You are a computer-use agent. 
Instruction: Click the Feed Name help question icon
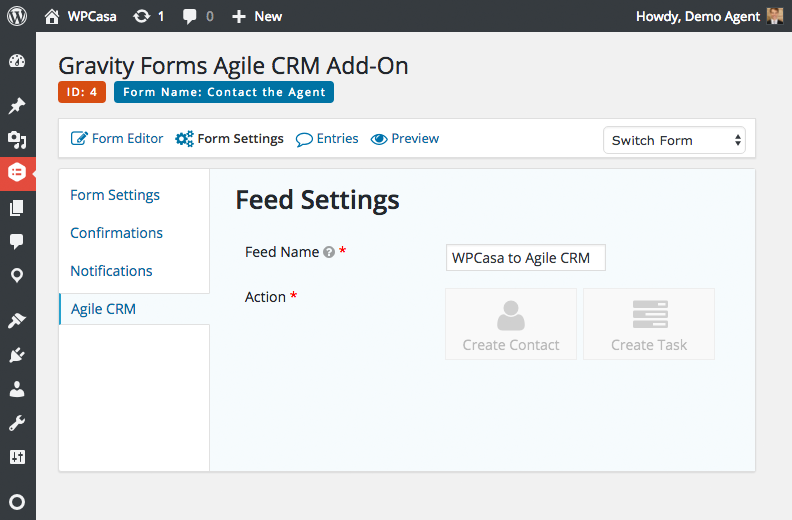(x=329, y=252)
